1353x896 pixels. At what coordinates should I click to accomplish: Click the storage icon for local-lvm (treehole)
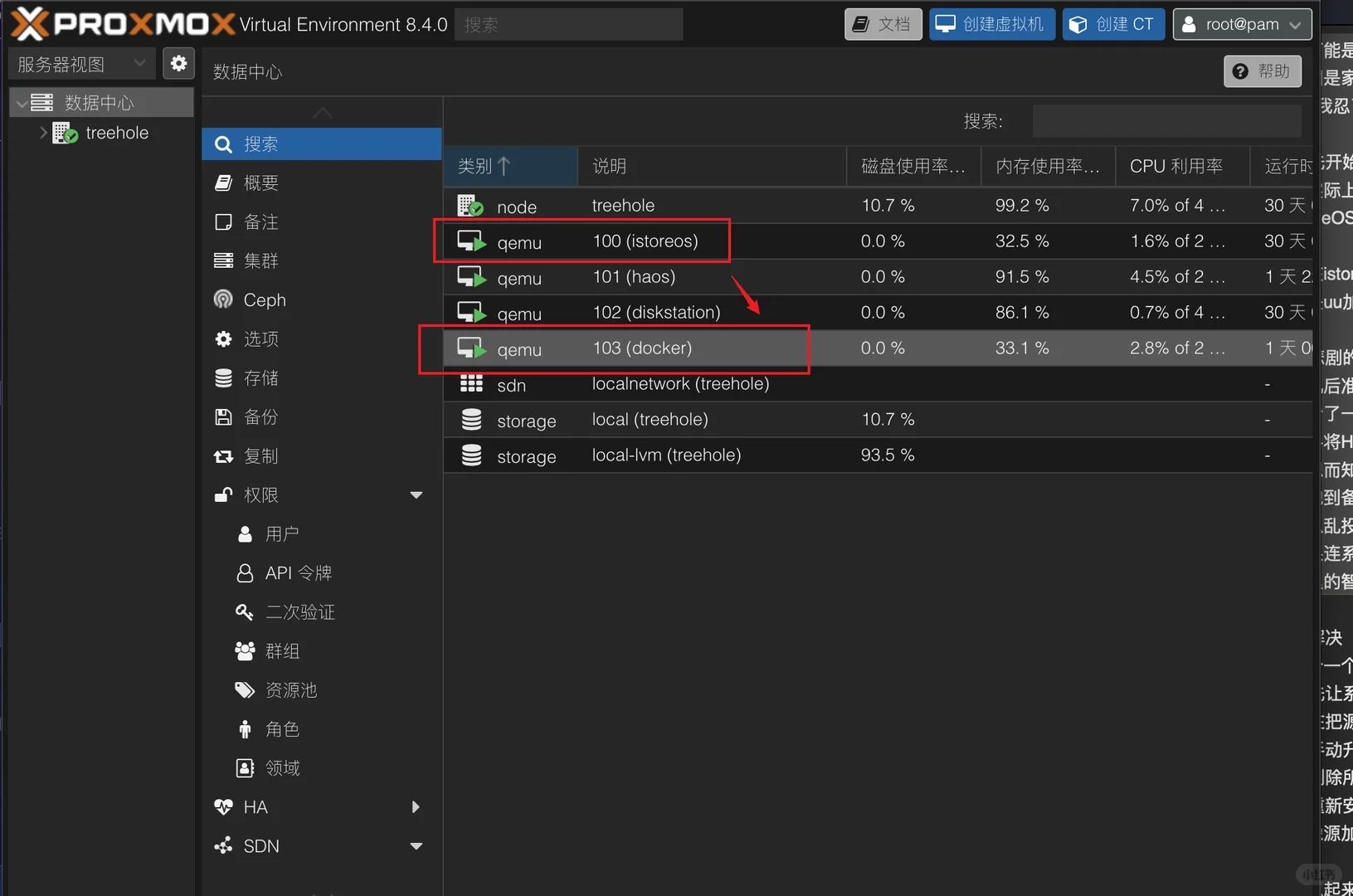pos(471,455)
